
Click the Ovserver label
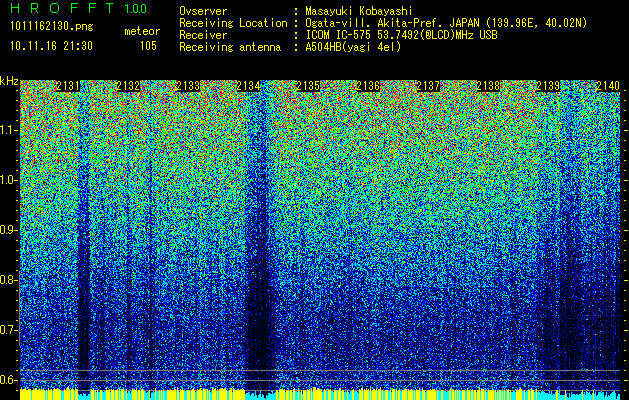(203, 11)
